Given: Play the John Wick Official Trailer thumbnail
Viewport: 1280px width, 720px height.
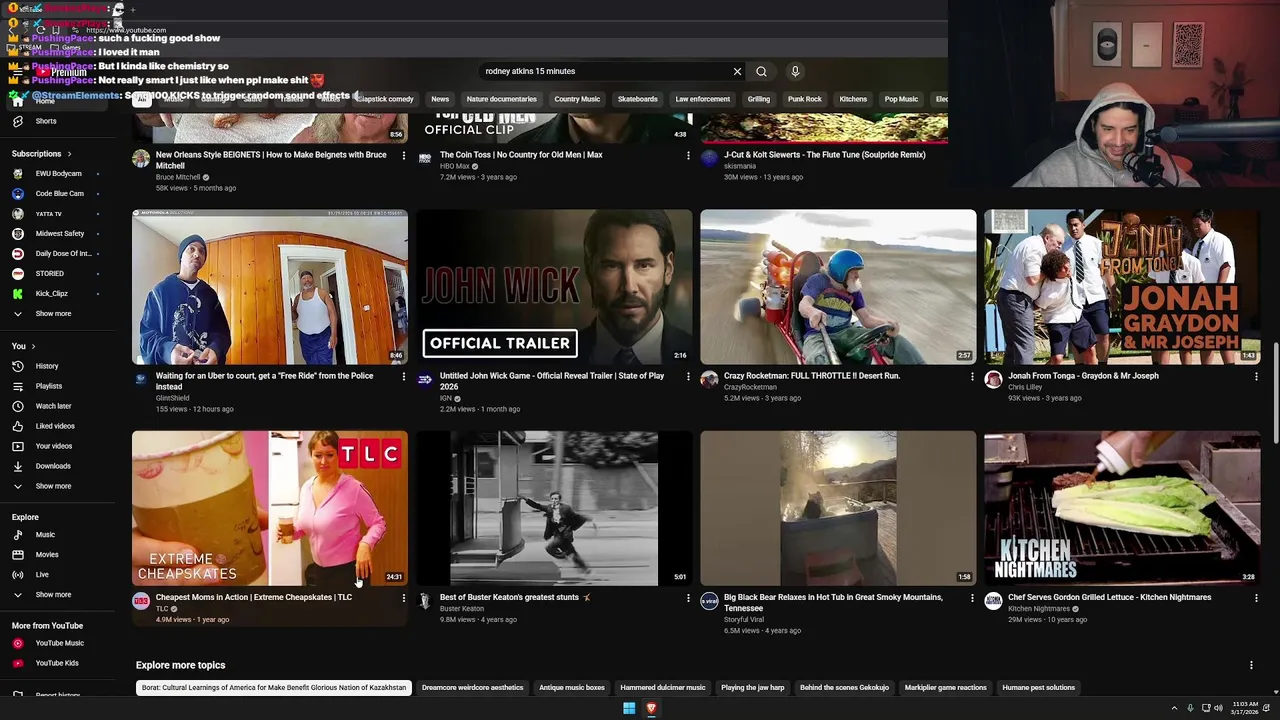Looking at the screenshot, I should tap(554, 287).
